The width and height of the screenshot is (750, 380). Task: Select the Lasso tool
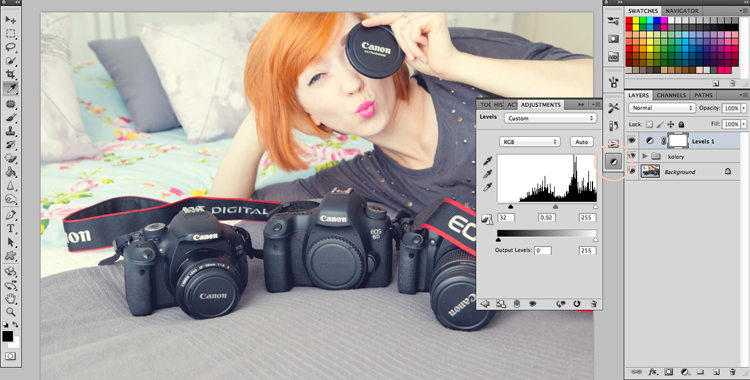[10, 47]
